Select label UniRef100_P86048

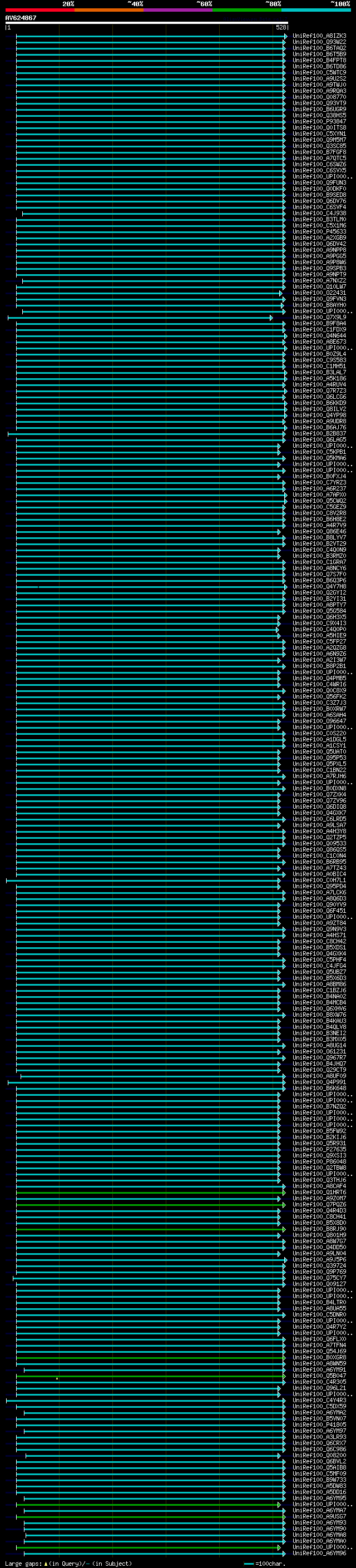[319, 1161]
